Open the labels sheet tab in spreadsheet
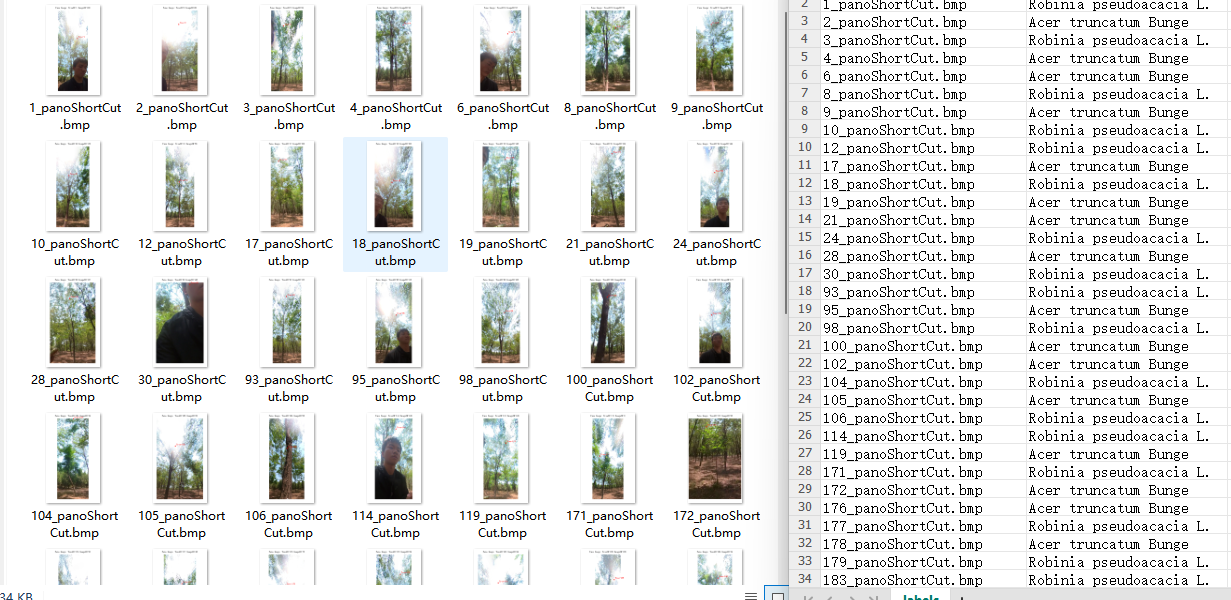 [x=920, y=597]
